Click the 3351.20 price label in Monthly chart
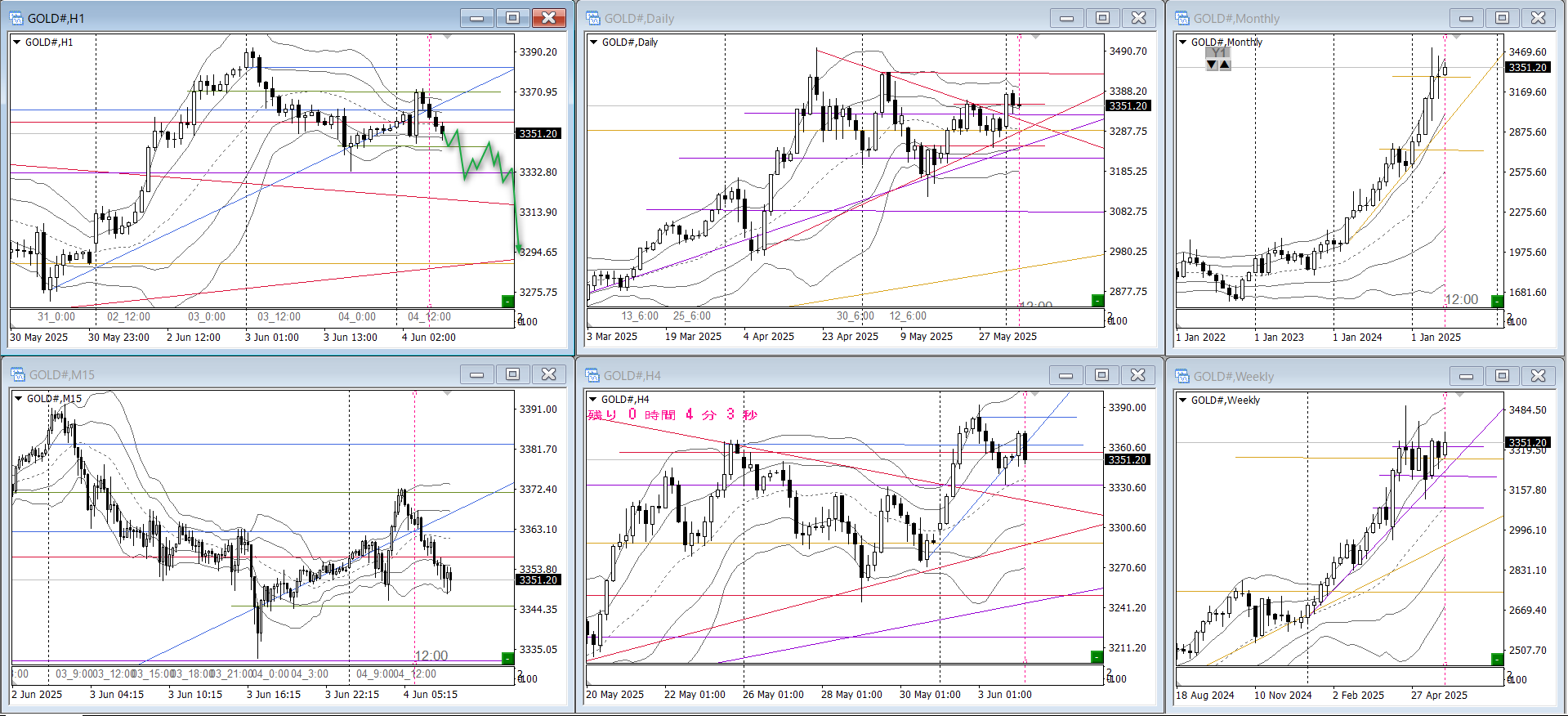Image resolution: width=1568 pixels, height=716 pixels. click(1528, 67)
